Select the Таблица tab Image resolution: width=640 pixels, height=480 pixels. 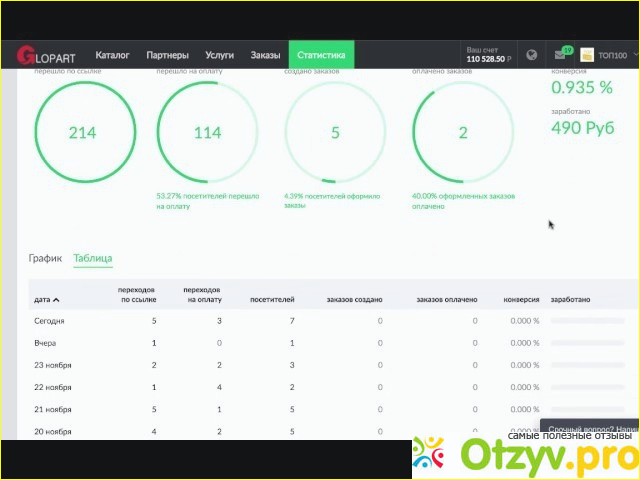click(x=93, y=258)
